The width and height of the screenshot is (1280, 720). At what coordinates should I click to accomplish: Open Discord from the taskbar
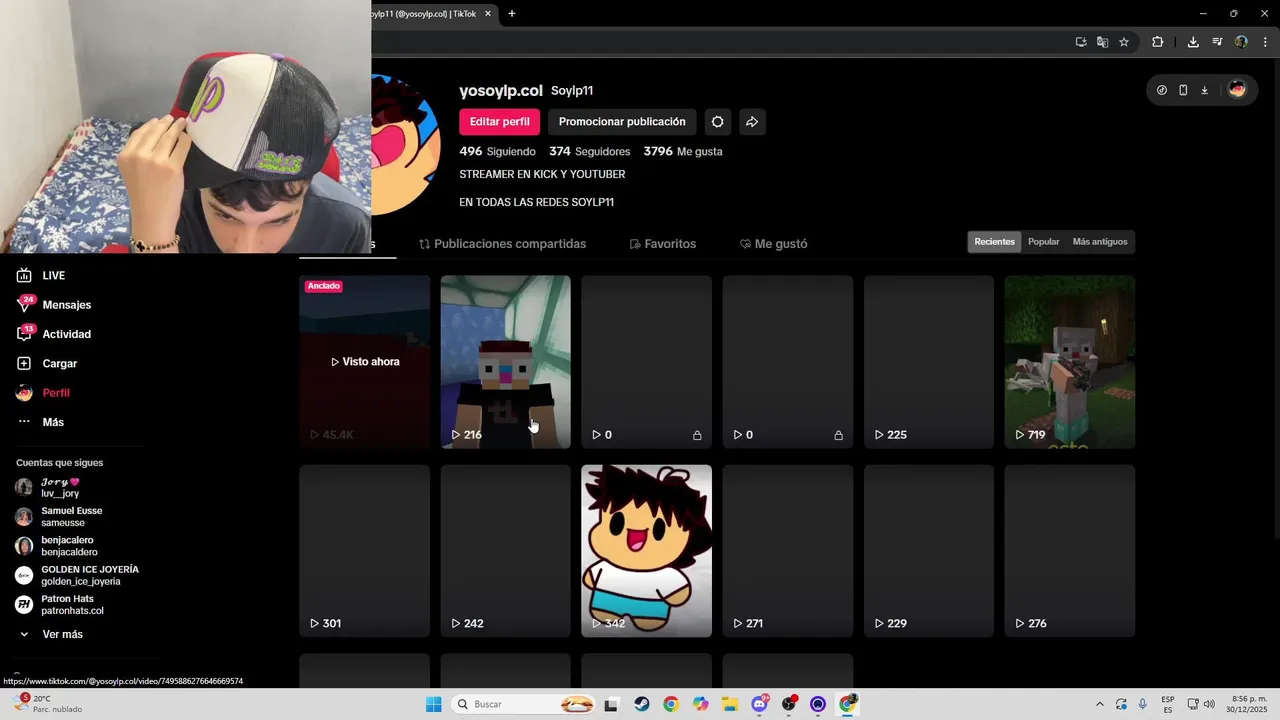pos(759,704)
